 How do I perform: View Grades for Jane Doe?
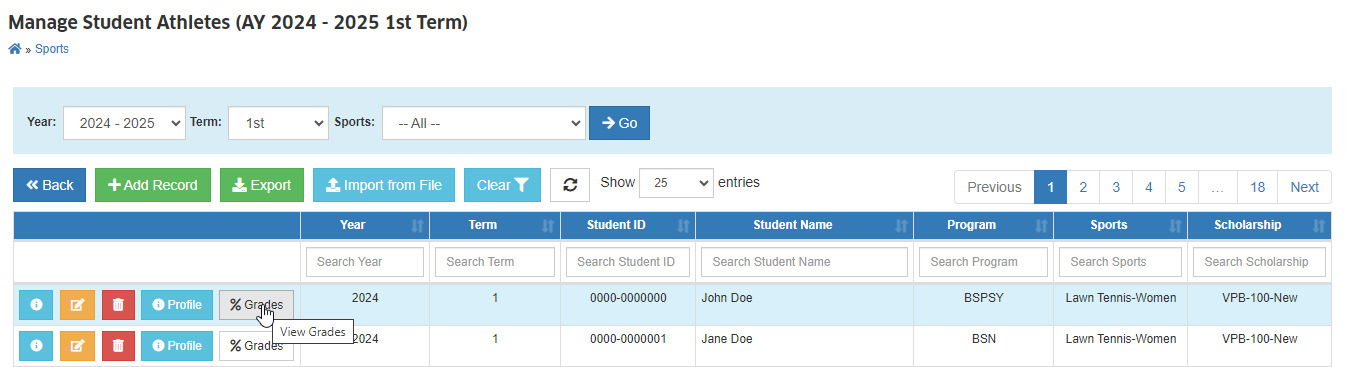257,345
